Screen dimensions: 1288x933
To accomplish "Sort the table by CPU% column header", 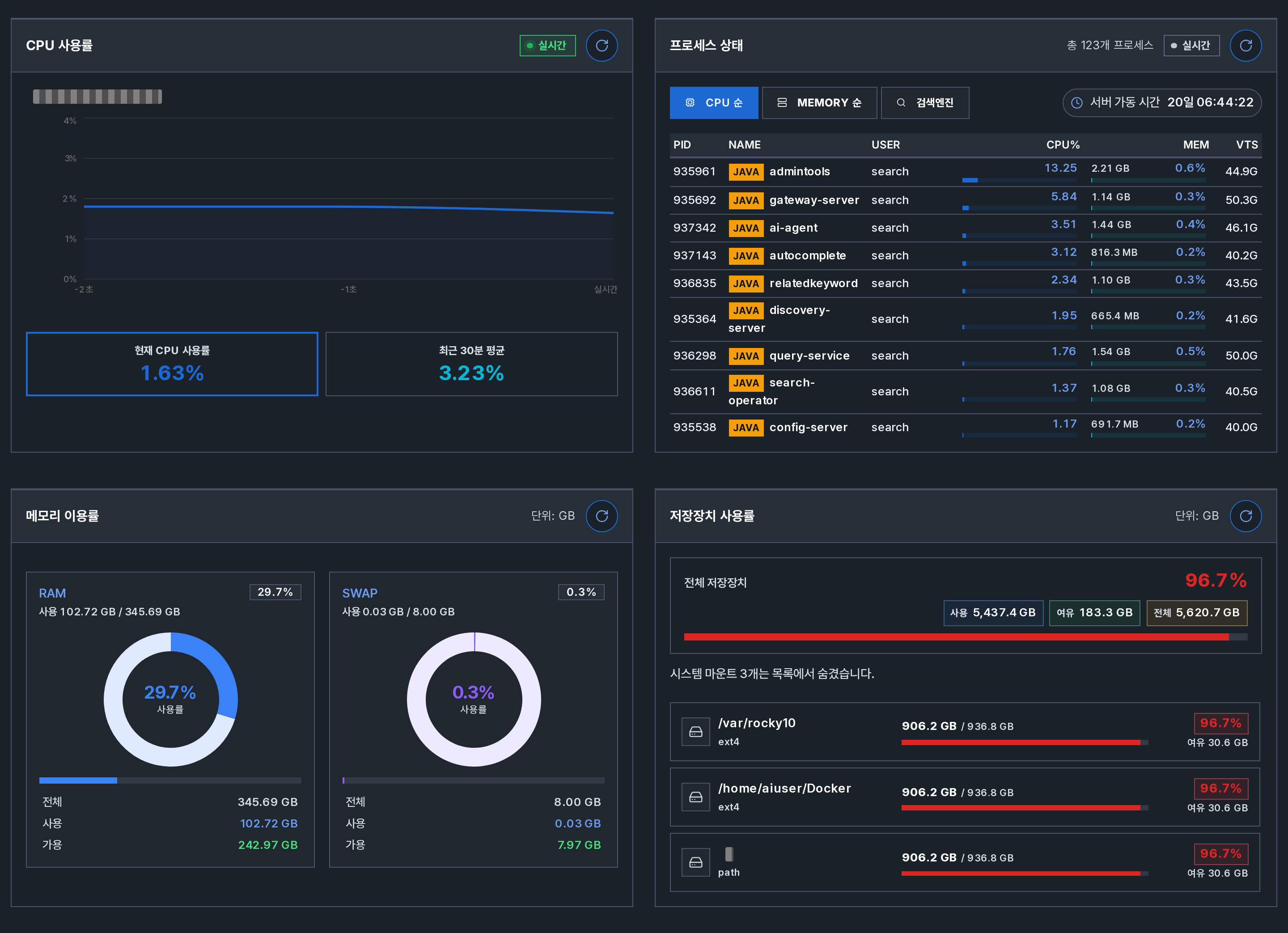I will tap(1063, 145).
